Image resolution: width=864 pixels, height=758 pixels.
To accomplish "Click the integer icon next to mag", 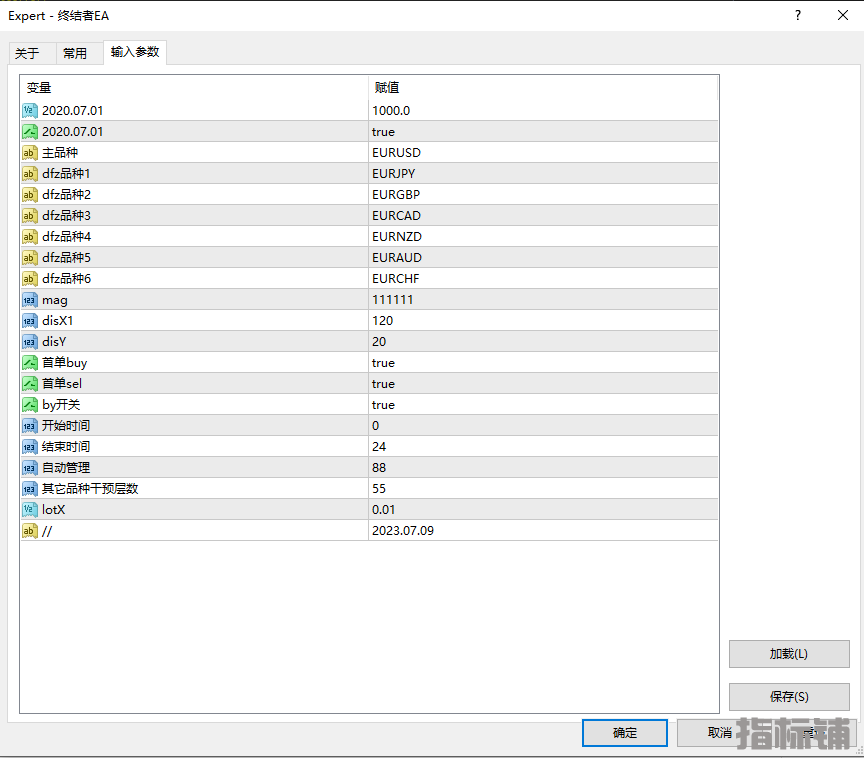I will pos(30,300).
